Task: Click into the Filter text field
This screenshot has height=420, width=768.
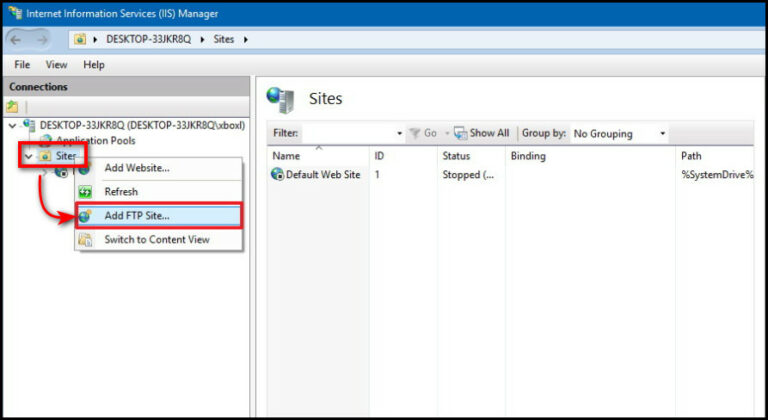Action: click(348, 133)
